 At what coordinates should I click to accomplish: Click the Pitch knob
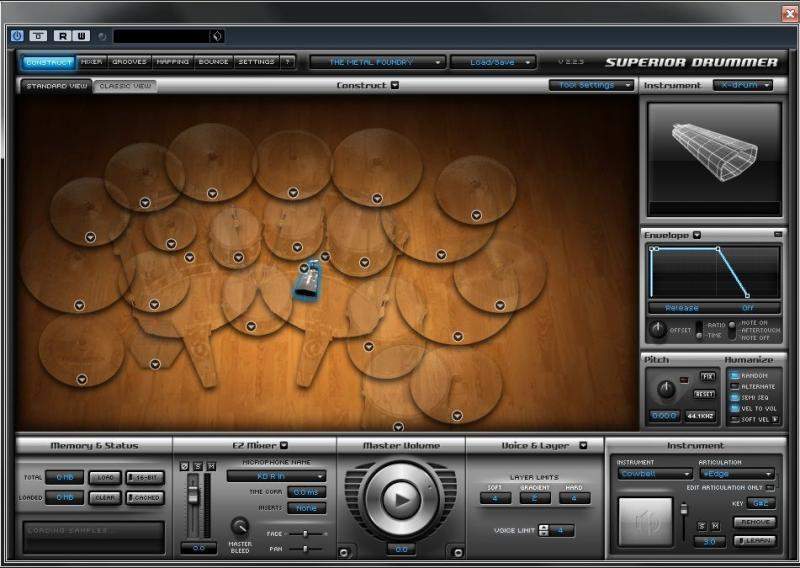coord(665,390)
